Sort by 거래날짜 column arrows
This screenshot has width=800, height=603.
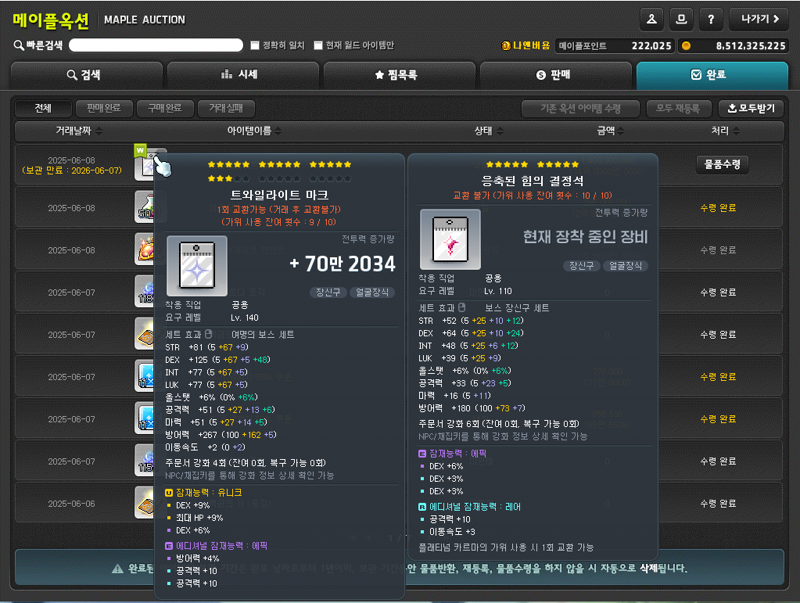[99, 131]
